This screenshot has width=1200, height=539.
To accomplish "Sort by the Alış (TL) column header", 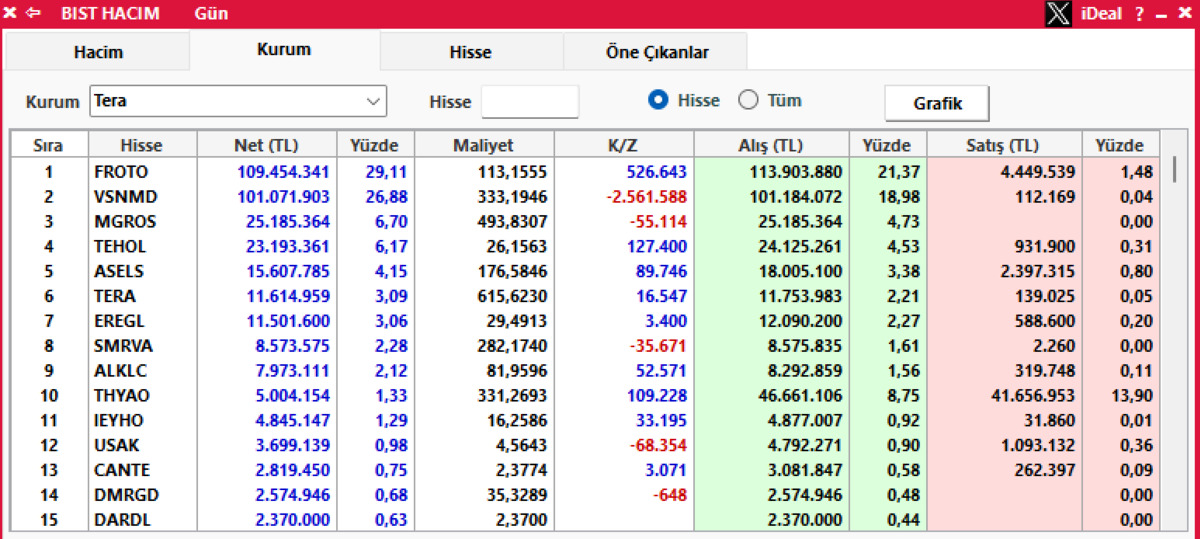I will [x=771, y=146].
